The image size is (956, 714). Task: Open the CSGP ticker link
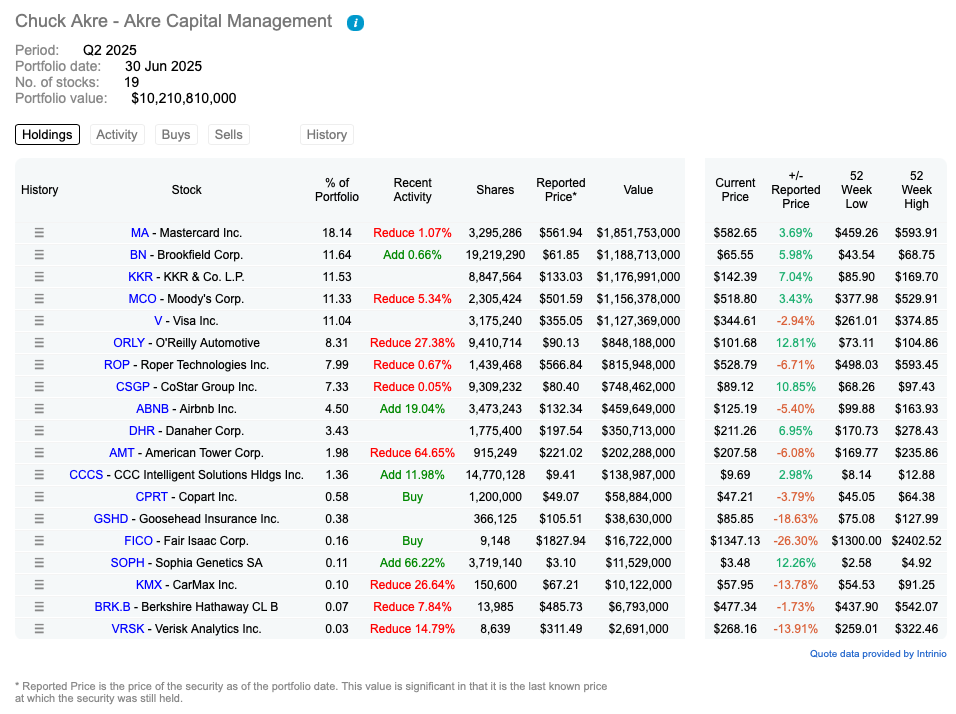point(132,387)
